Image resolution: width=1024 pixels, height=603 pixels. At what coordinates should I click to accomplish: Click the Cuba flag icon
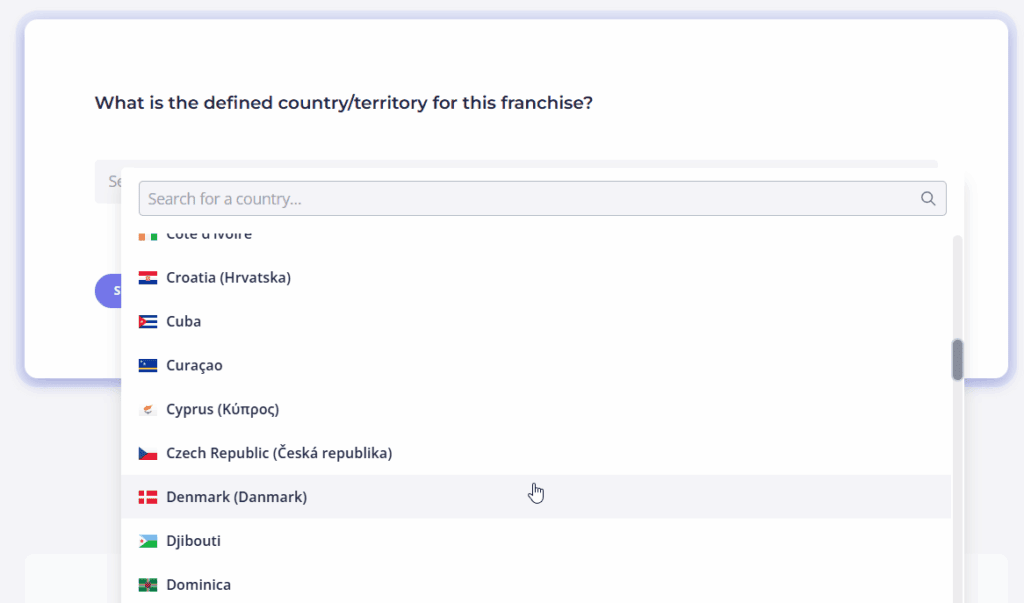pos(148,322)
